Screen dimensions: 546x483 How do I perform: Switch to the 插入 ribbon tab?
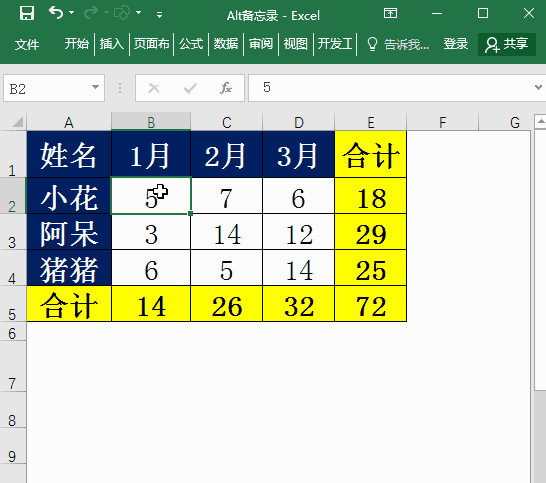click(112, 44)
